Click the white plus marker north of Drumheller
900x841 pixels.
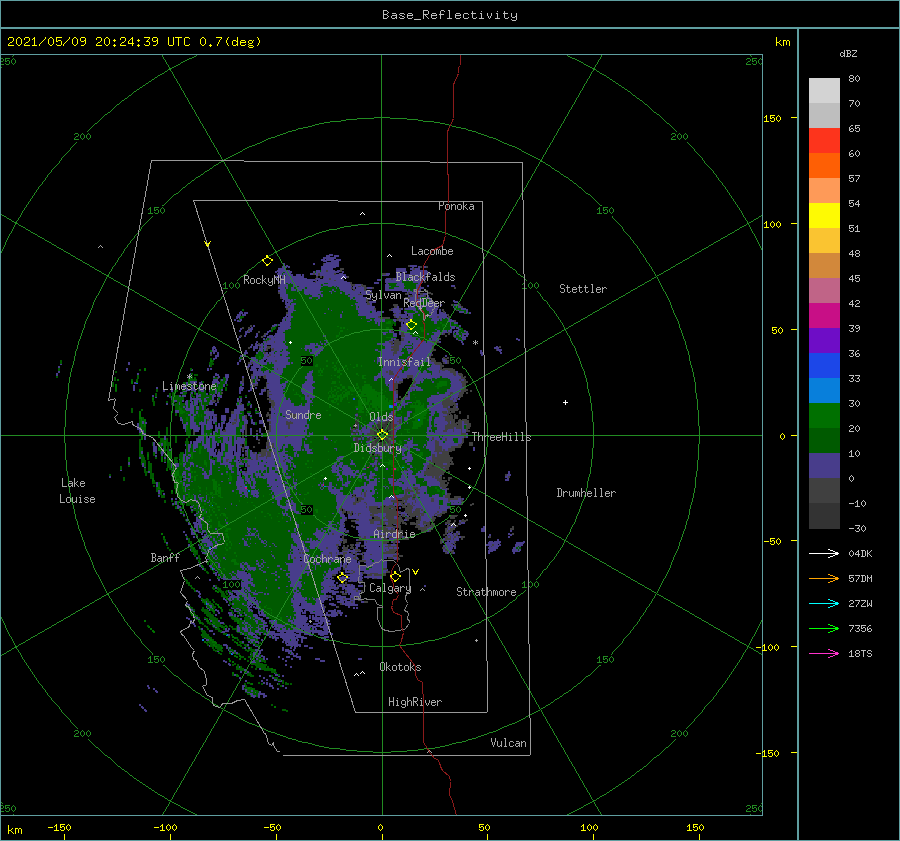(565, 402)
